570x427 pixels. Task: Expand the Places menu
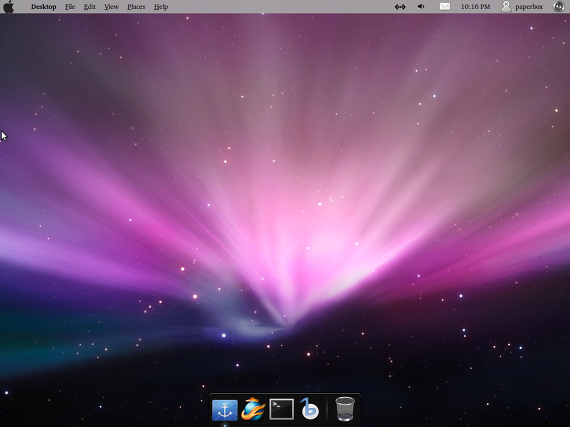coord(136,7)
